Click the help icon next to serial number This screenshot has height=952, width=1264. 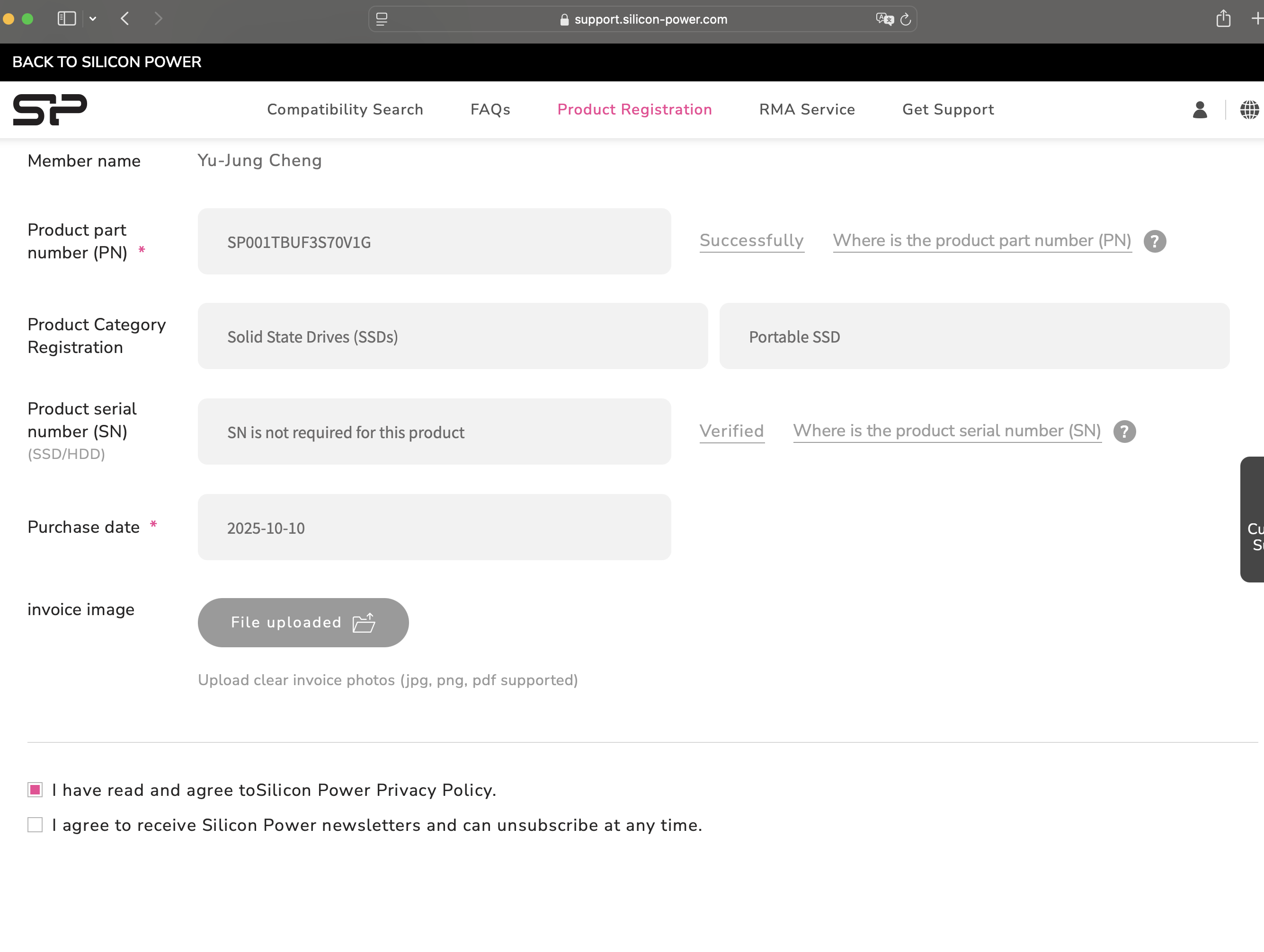(x=1124, y=431)
